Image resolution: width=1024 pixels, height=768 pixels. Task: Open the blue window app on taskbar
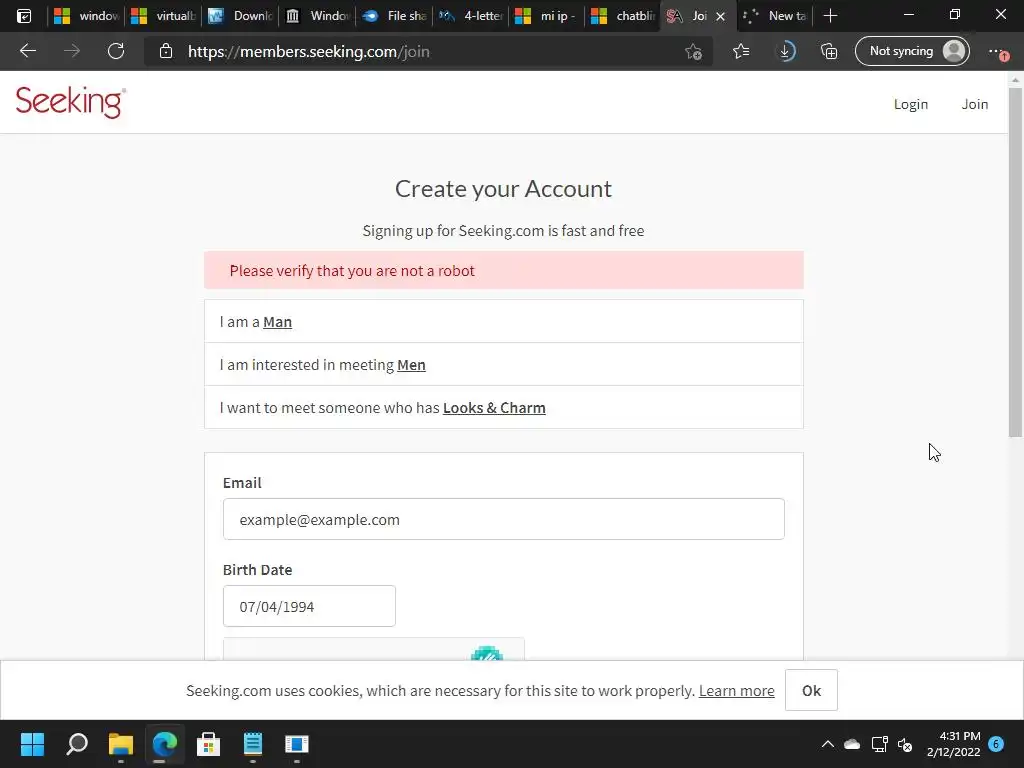(296, 744)
